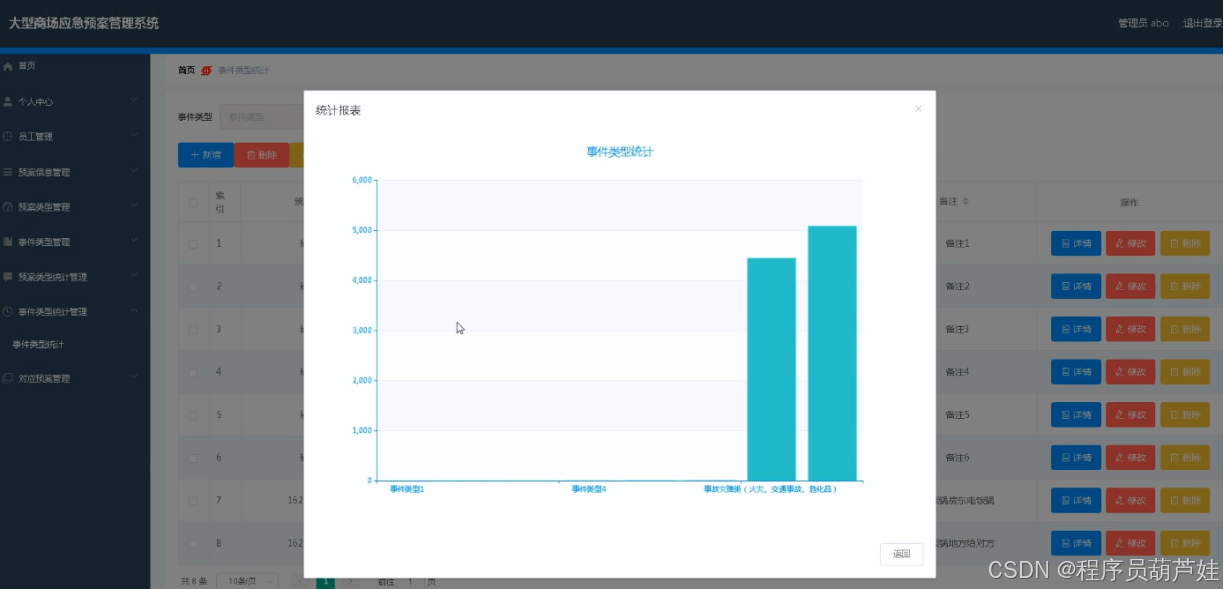Click the 事件类型4 axis label
Viewport: 1224px width, 590px height.
[589, 489]
